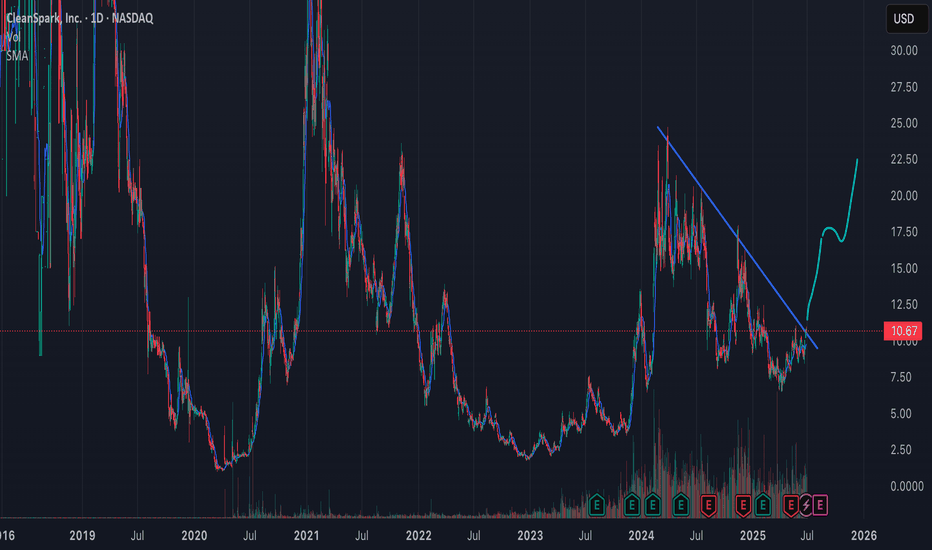
Task: Click the 7.50 price axis label
Action: click(900, 378)
